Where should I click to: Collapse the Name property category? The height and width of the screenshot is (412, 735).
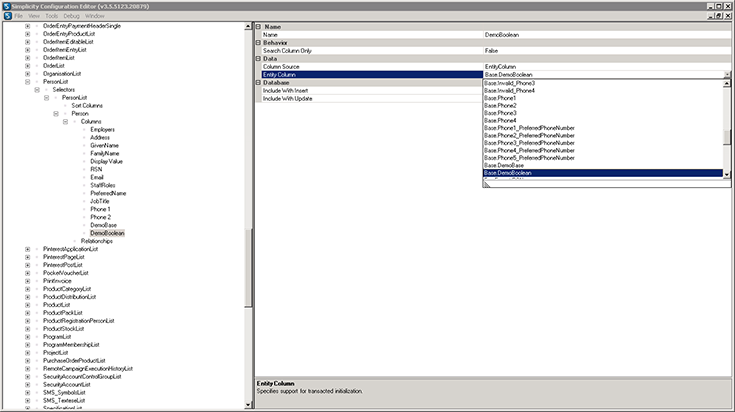(258, 27)
